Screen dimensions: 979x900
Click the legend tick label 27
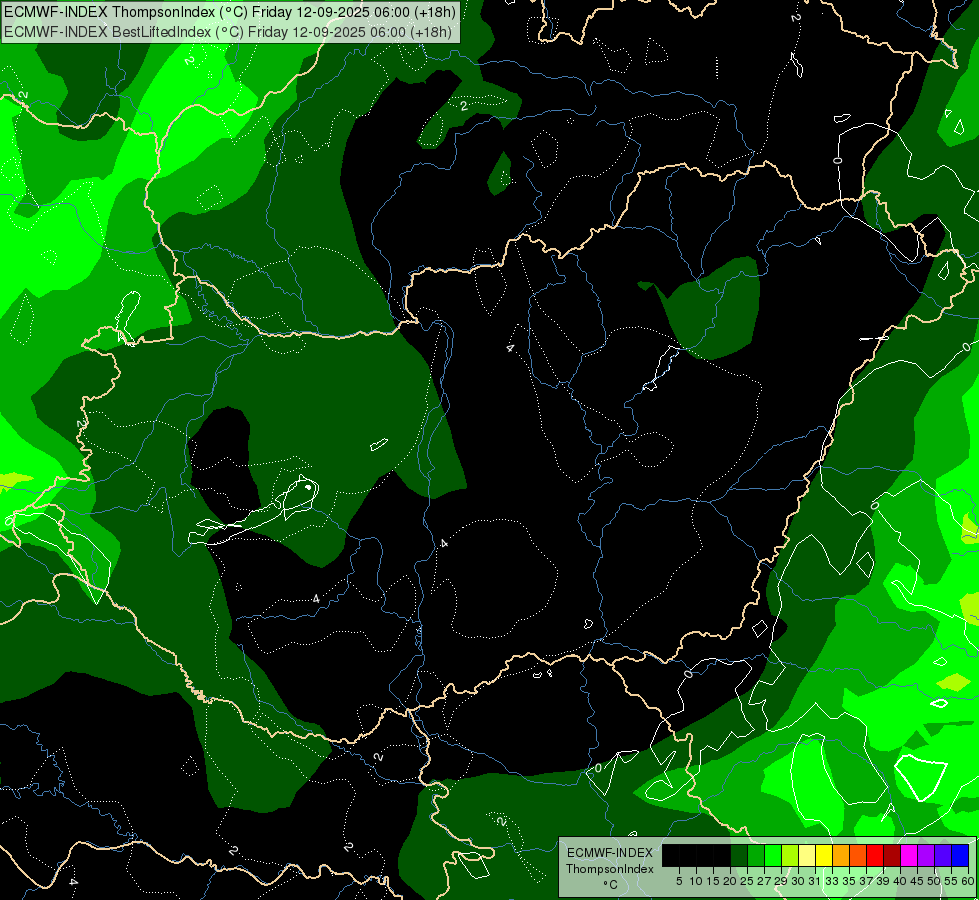[764, 881]
